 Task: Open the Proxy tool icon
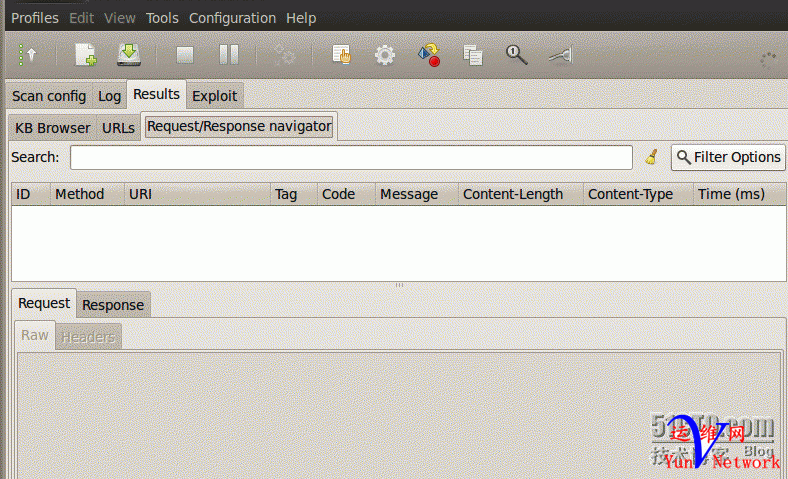pos(561,55)
